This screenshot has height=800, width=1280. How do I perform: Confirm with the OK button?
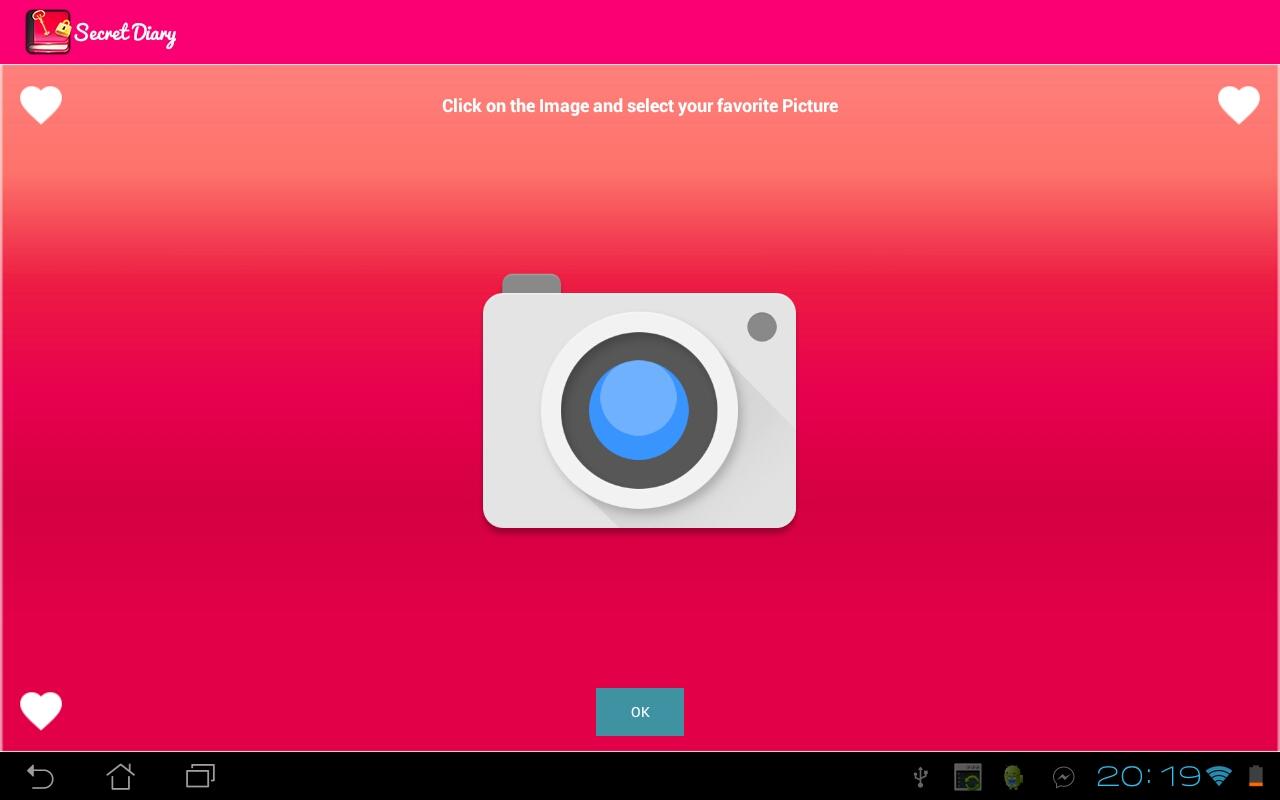pyautogui.click(x=640, y=712)
